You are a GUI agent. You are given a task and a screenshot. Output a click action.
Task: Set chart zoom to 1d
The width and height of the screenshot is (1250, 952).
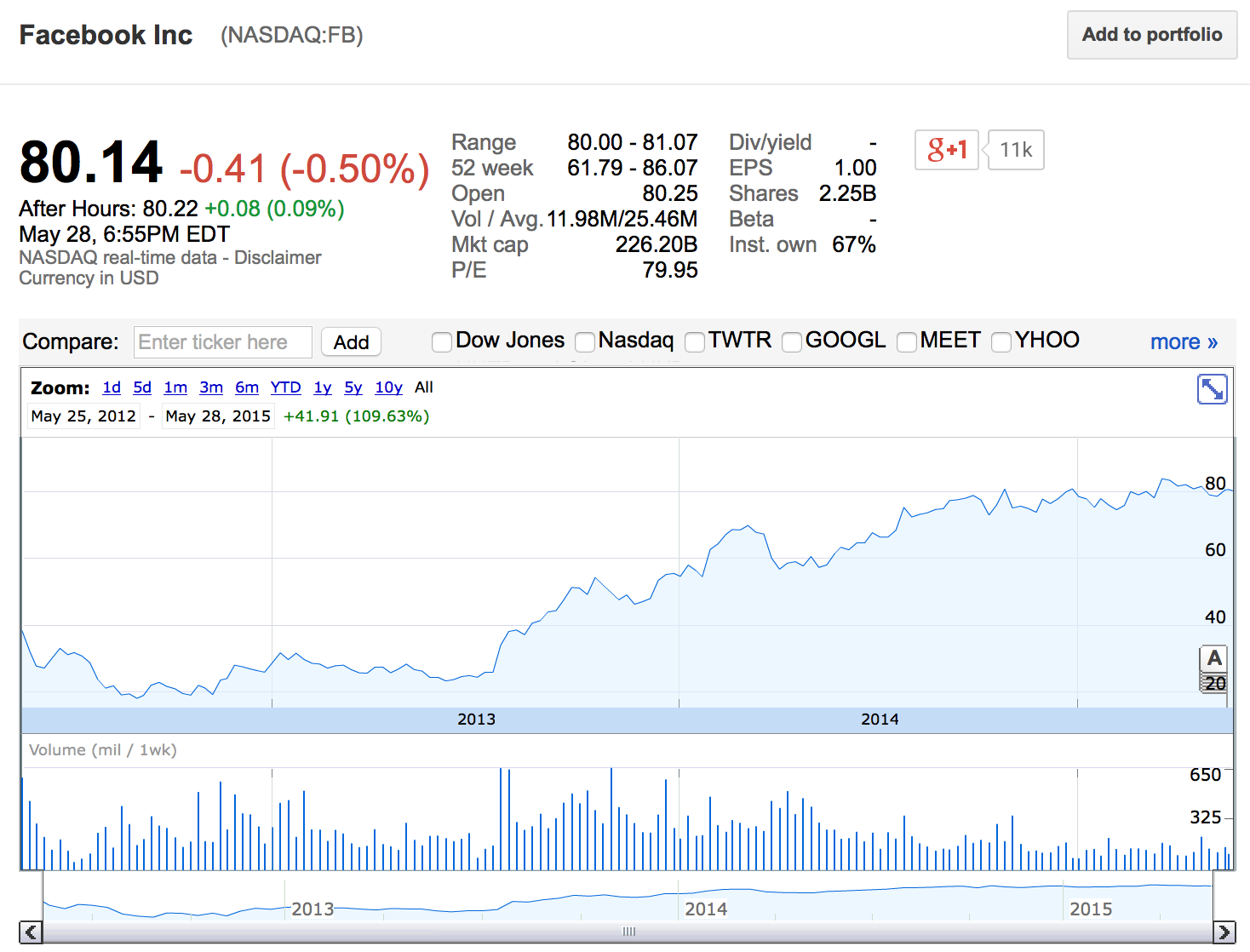coord(112,387)
